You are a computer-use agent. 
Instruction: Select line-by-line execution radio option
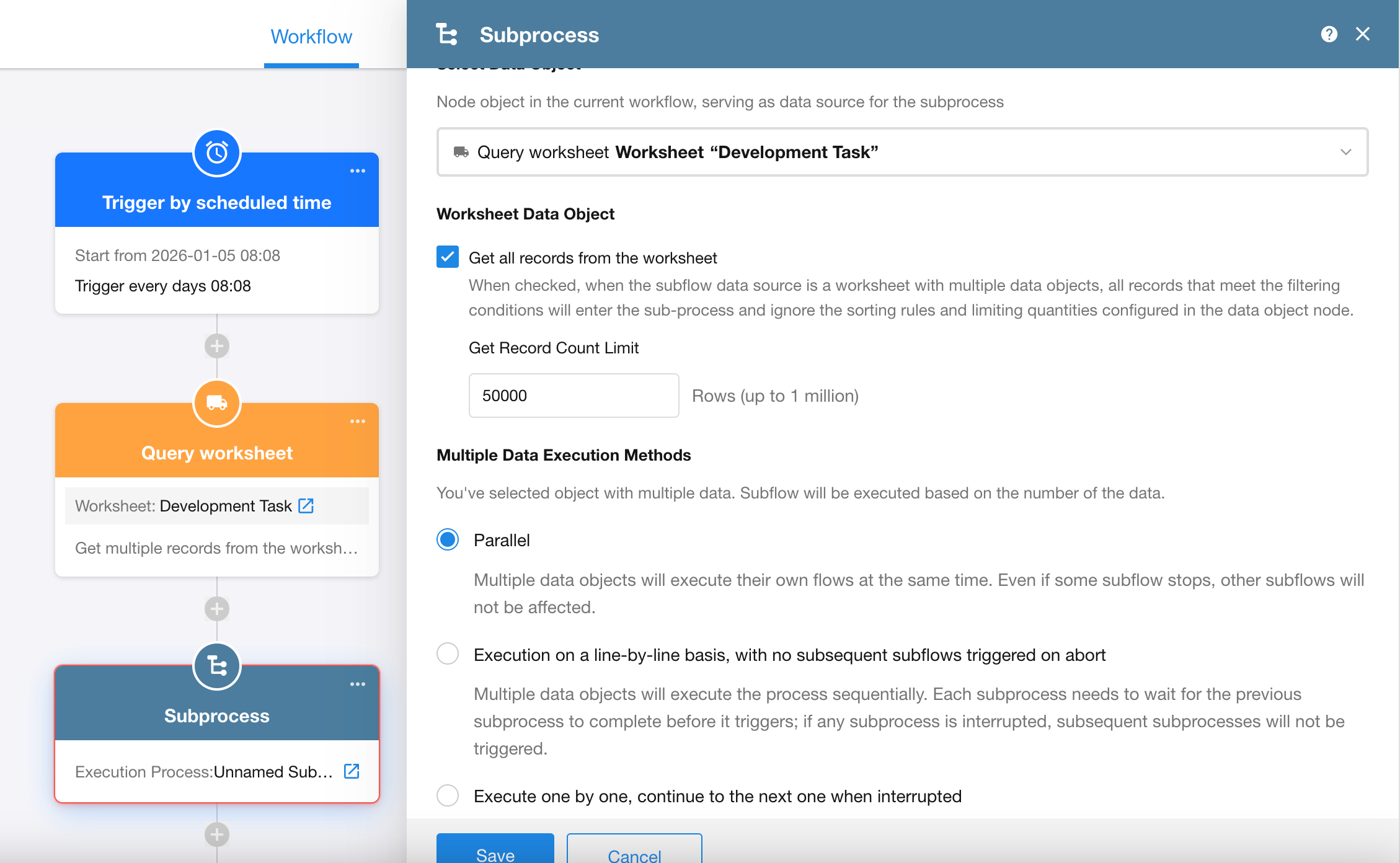pyautogui.click(x=448, y=654)
